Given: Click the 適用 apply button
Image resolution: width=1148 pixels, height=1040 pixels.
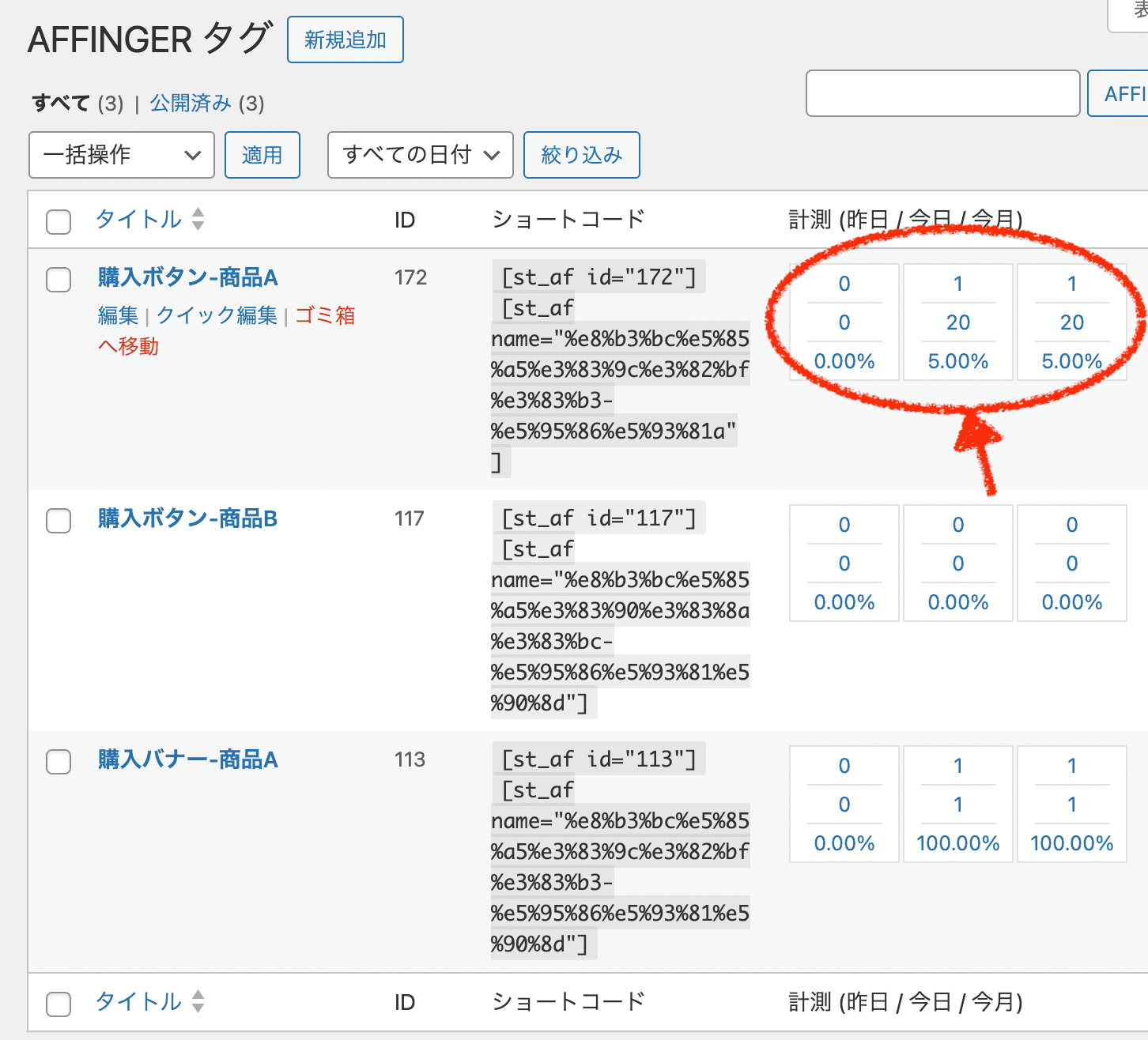Looking at the screenshot, I should (262, 155).
